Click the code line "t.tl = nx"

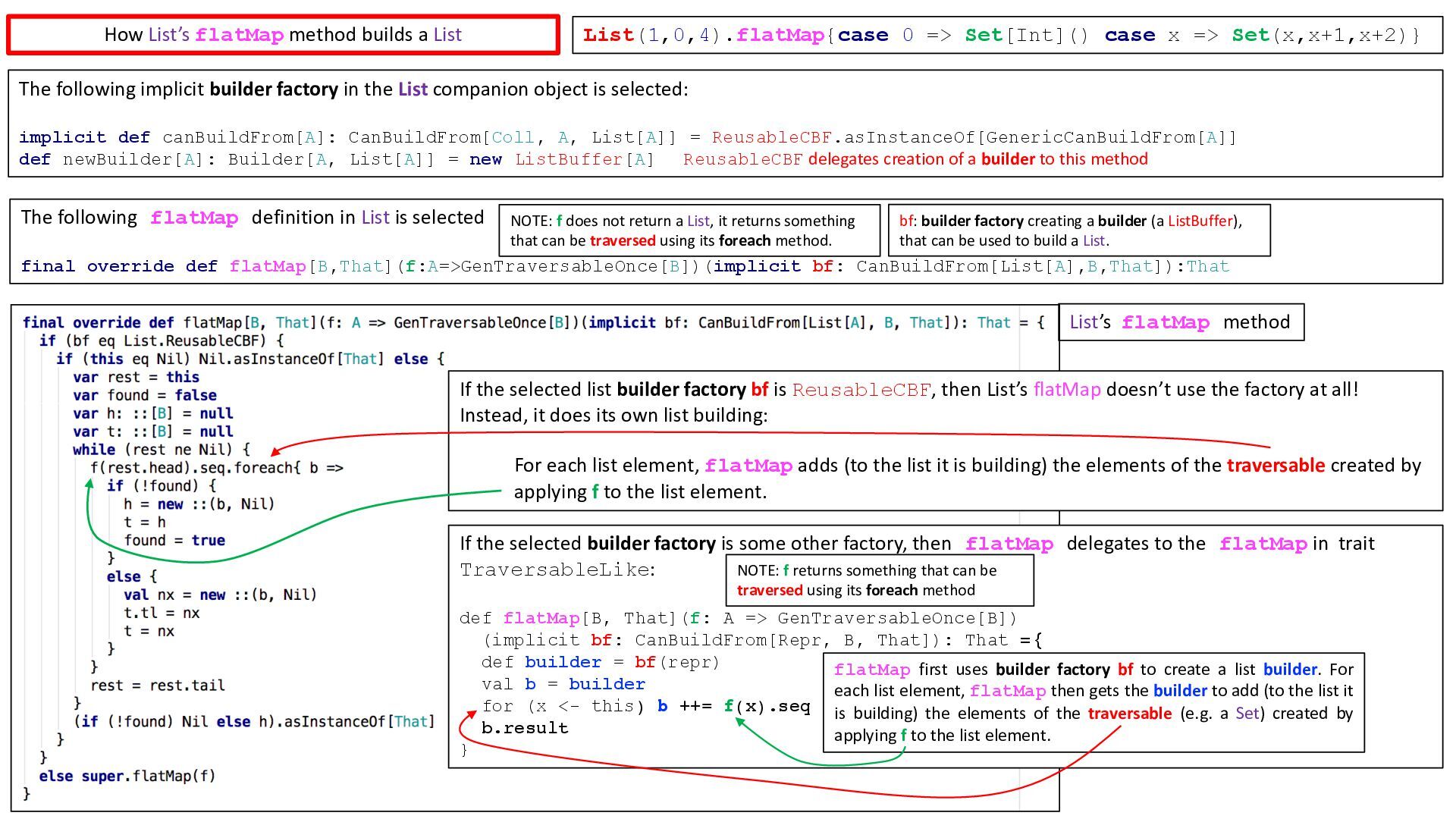click(162, 613)
